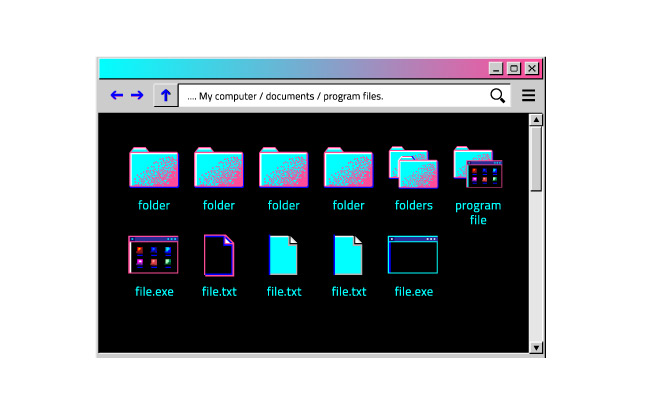The height and width of the screenshot is (397, 650).
Task: Click the scrollbar down arrow
Action: pos(536,347)
